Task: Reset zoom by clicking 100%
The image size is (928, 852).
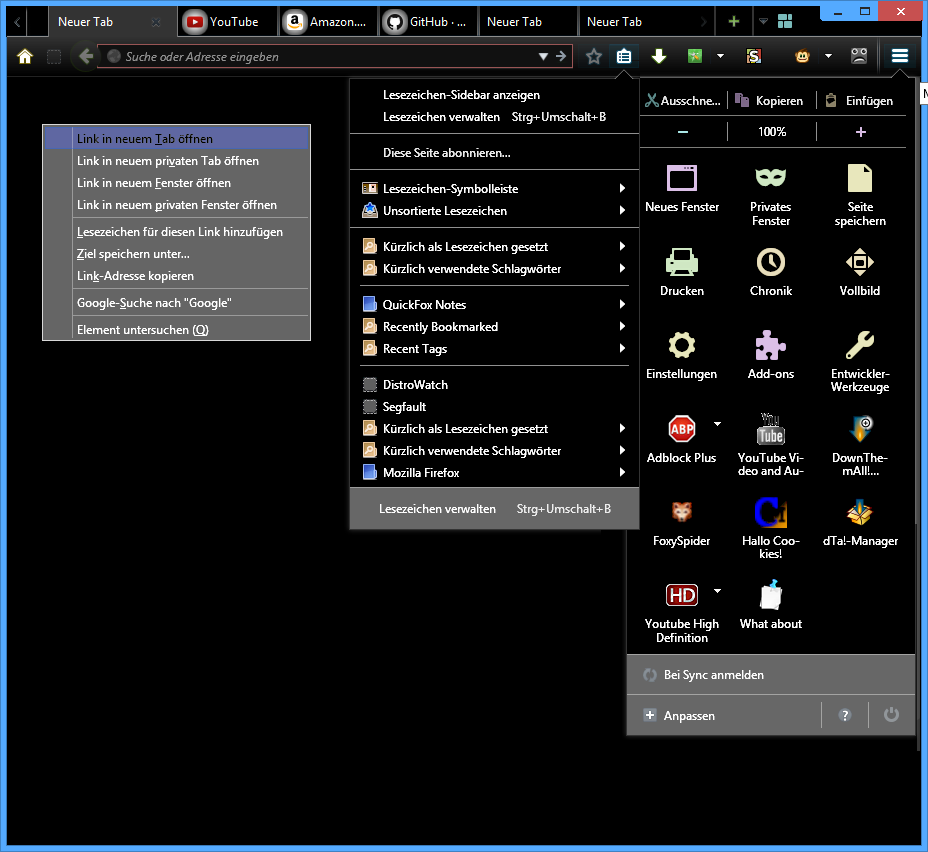Action: coord(772,132)
